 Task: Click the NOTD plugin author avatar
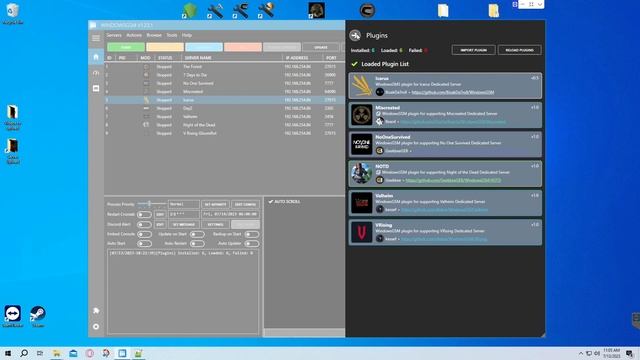pos(380,180)
